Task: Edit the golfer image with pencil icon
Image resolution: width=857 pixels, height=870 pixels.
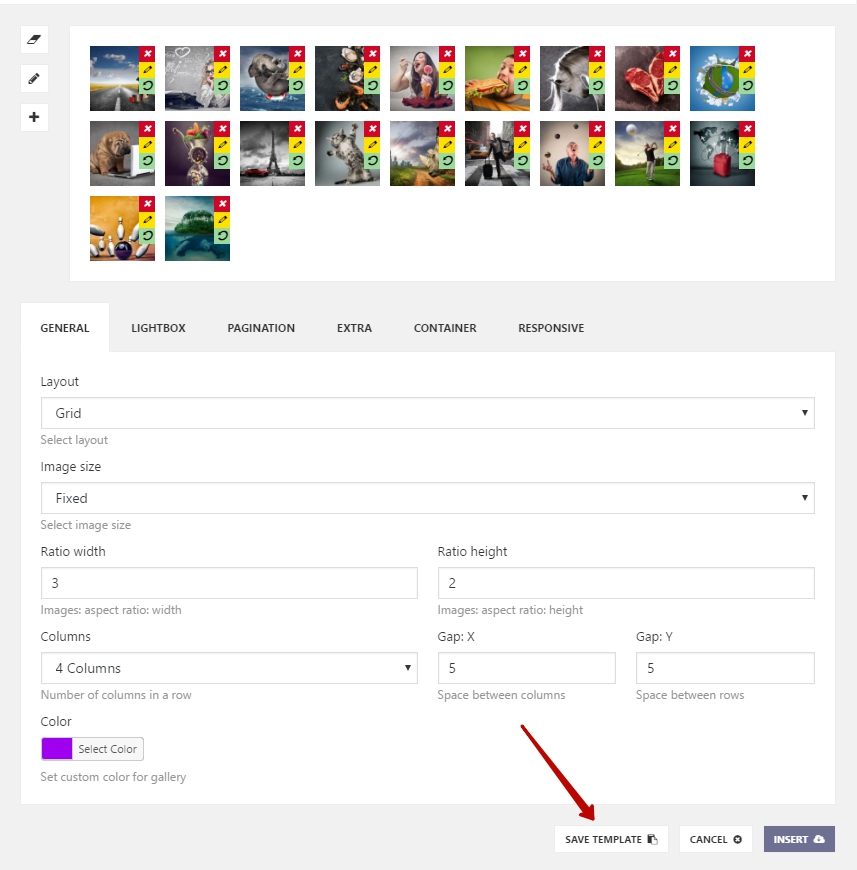Action: tap(672, 145)
